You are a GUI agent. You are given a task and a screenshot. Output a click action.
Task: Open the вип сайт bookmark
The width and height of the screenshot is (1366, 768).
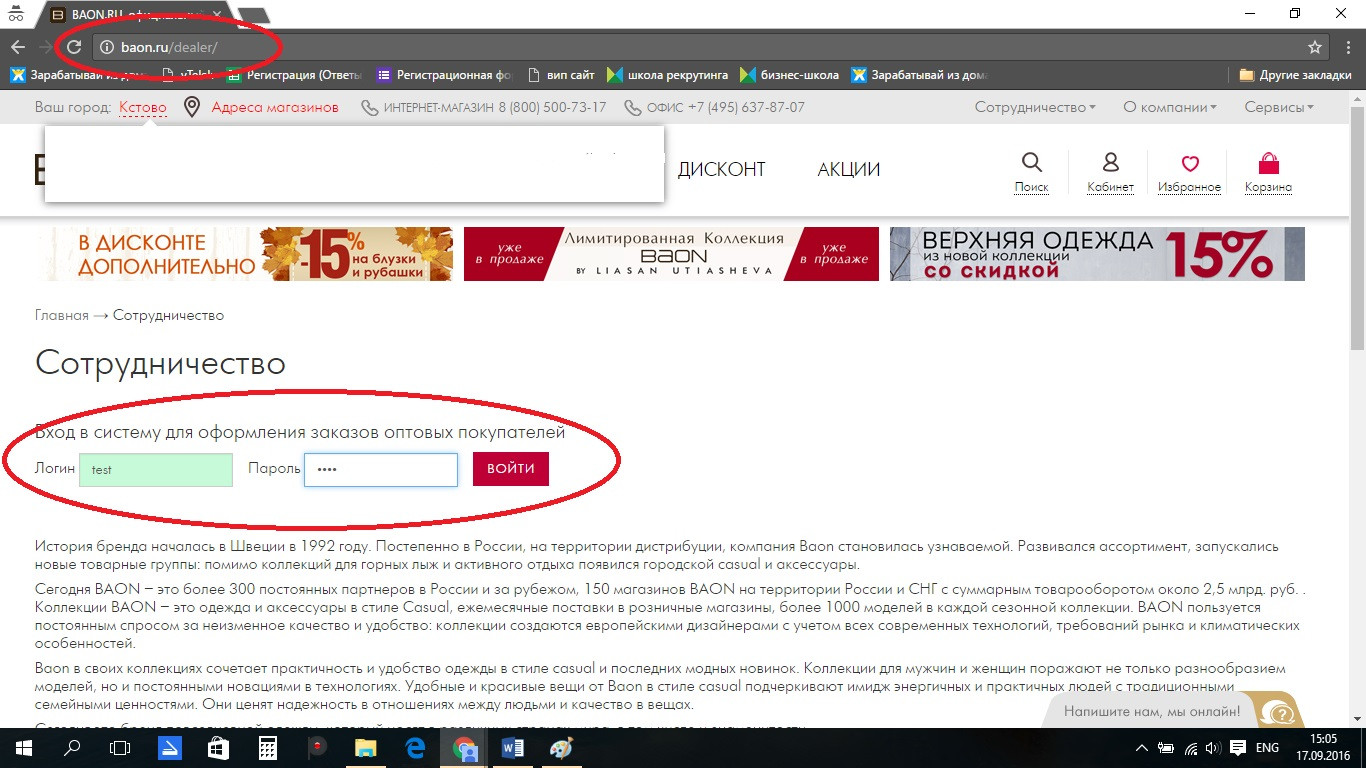tap(560, 75)
